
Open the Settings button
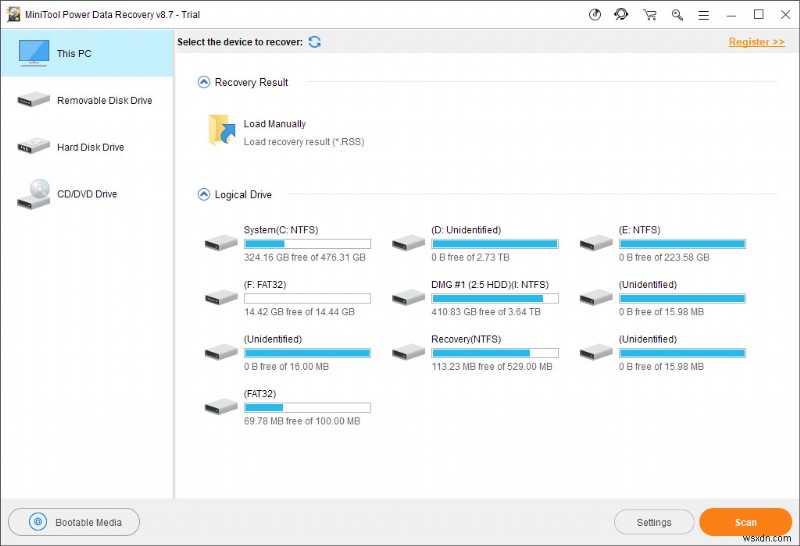tap(654, 522)
